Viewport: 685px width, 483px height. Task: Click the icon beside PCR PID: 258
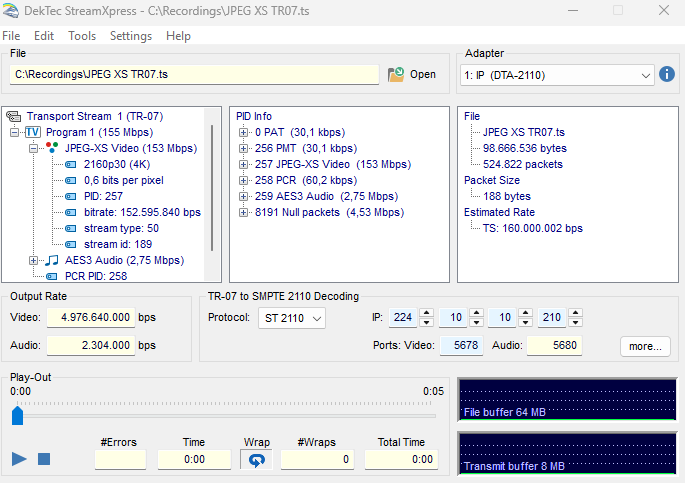tap(52, 276)
